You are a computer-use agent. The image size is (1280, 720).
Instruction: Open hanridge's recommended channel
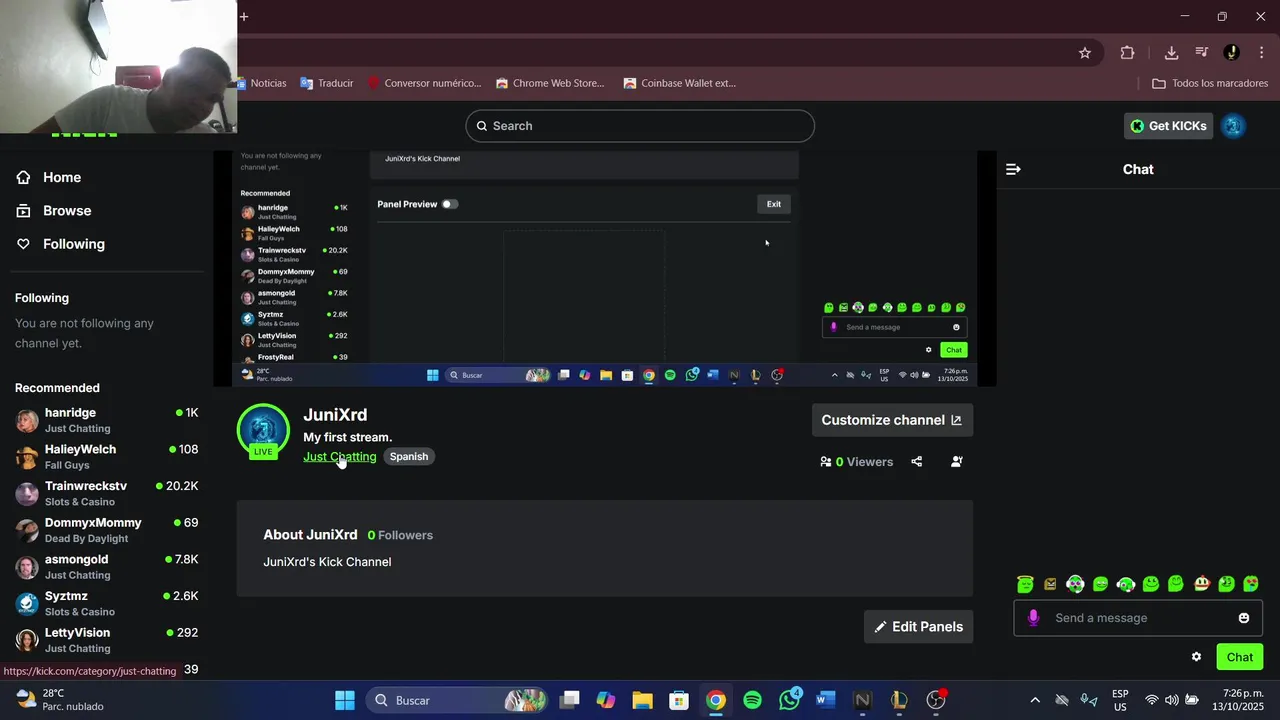coord(107,420)
